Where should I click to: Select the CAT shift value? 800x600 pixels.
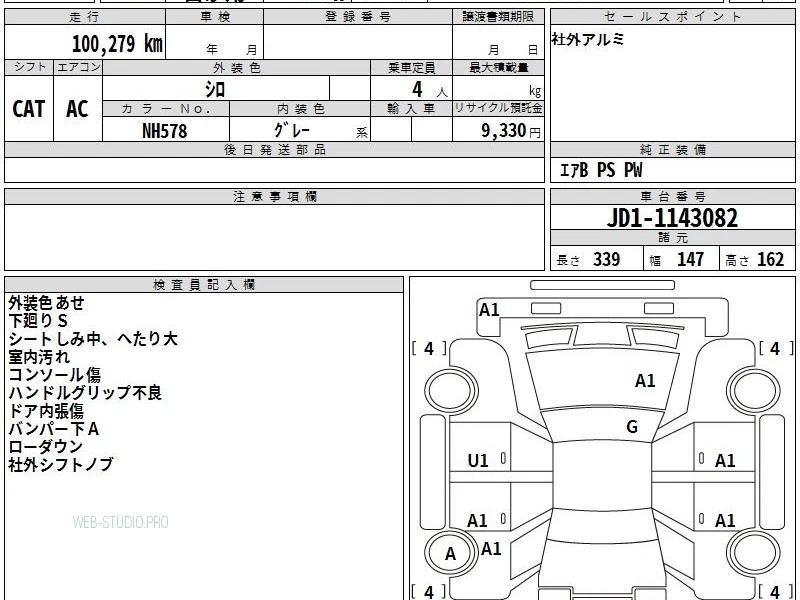pos(29,109)
